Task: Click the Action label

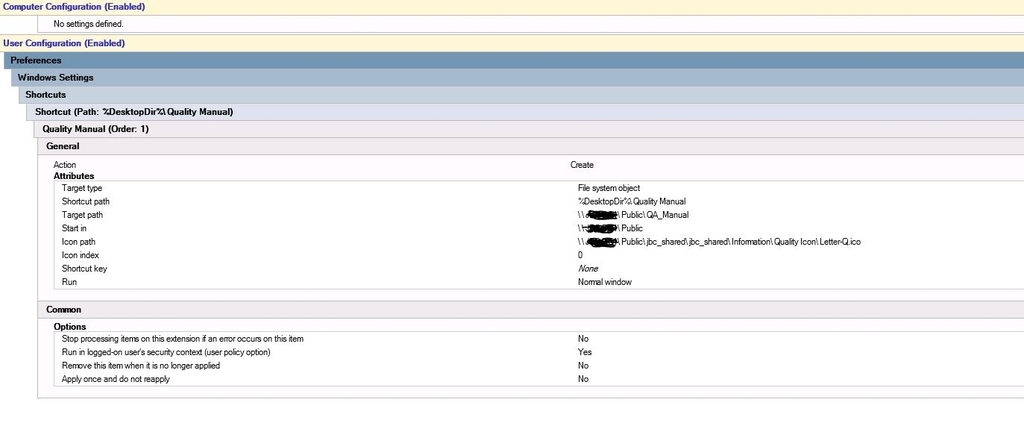Action: [x=65, y=165]
